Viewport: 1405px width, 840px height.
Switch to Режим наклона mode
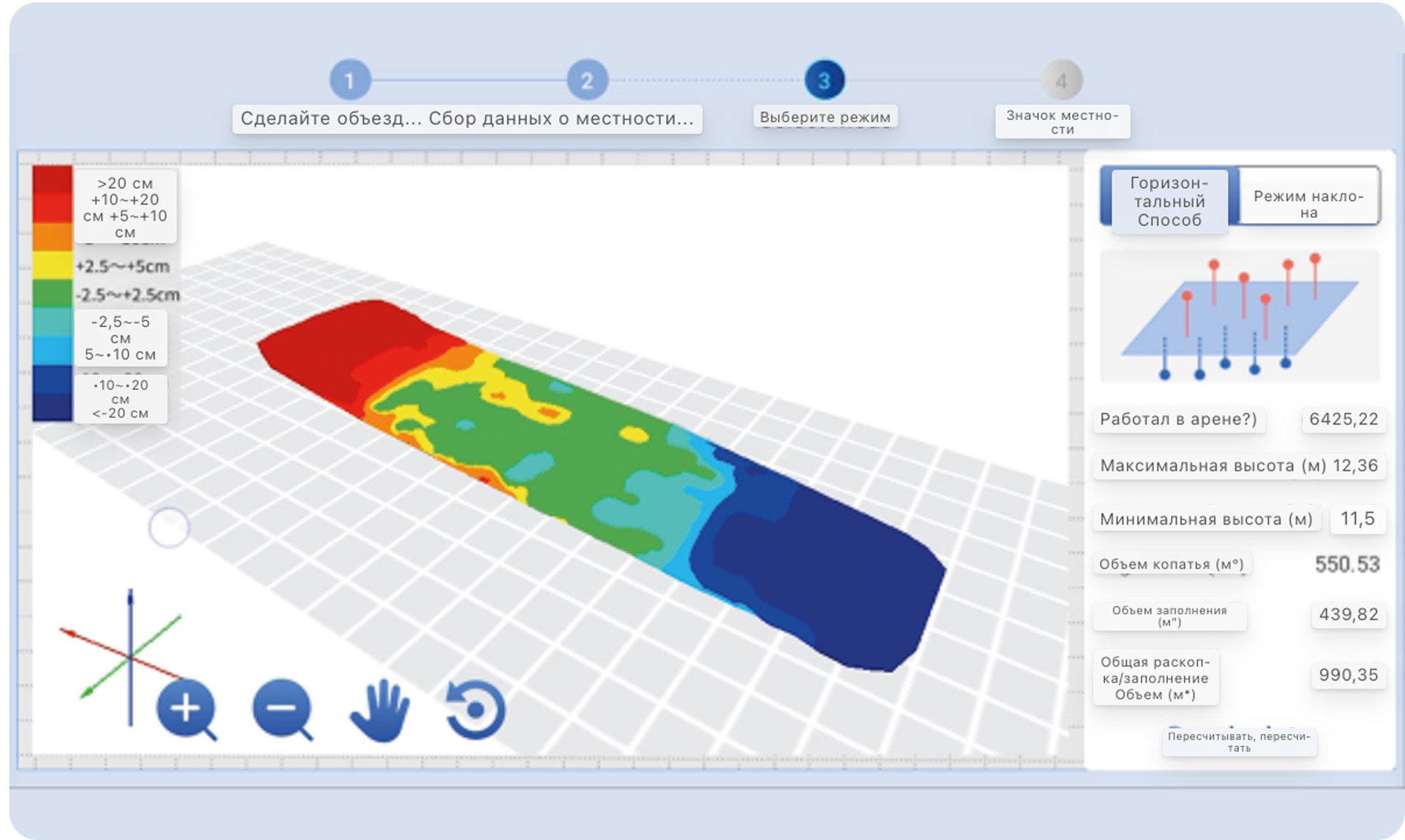click(1309, 196)
